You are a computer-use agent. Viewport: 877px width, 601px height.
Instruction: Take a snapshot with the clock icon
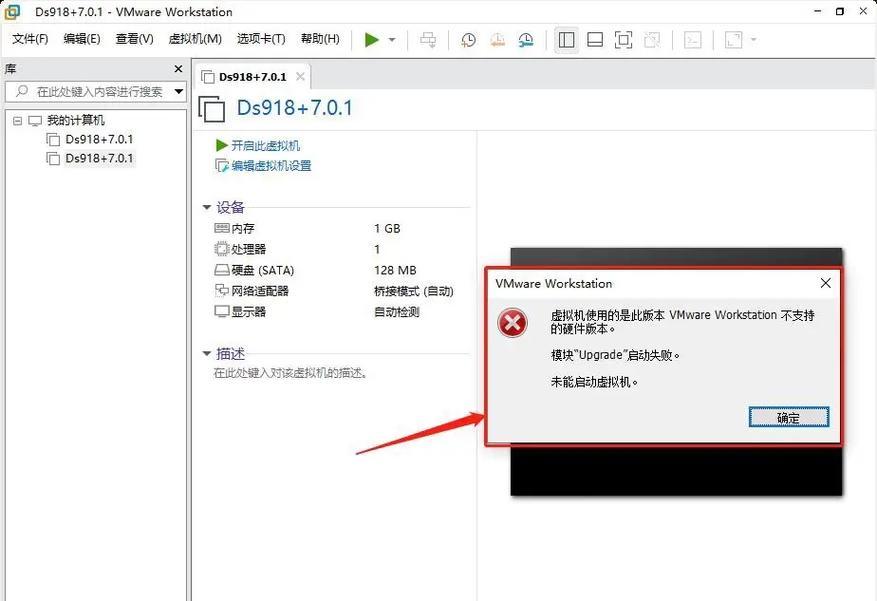coord(469,40)
